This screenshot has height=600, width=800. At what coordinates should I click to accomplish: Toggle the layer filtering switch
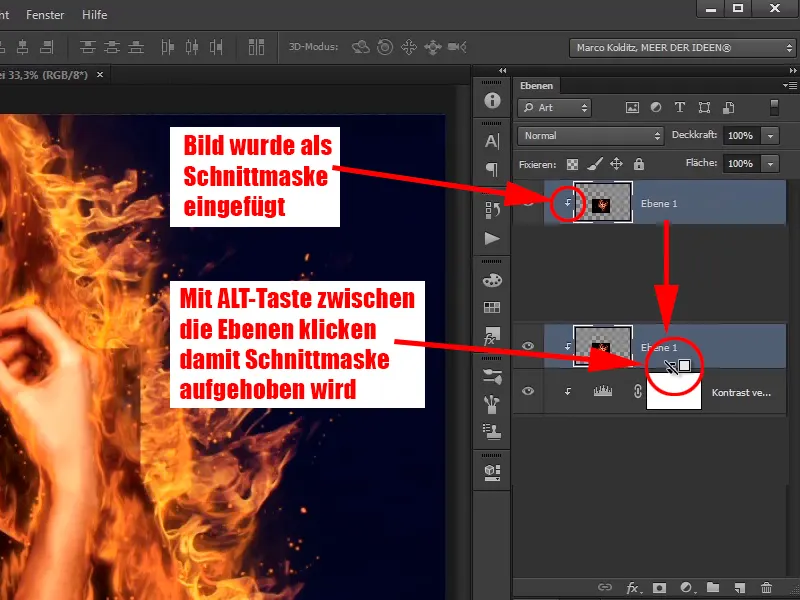pos(774,108)
